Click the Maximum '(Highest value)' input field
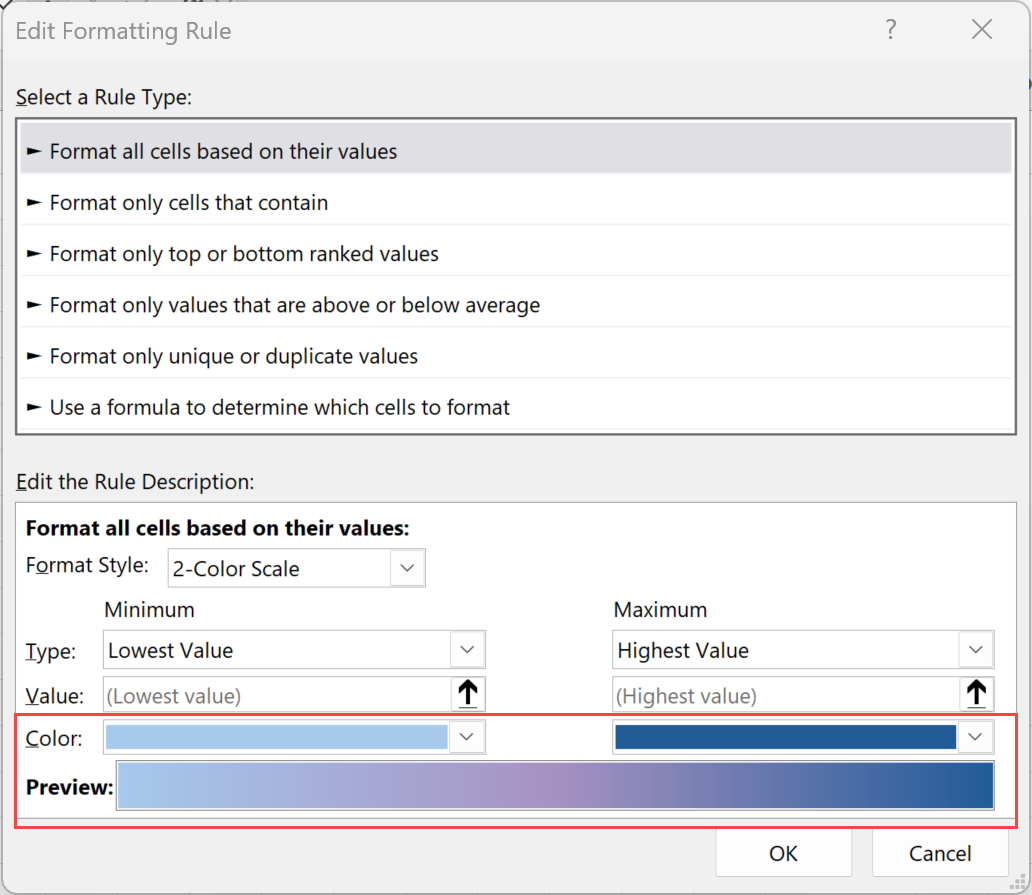Screen dimensions: 1032x895 (x=784, y=695)
